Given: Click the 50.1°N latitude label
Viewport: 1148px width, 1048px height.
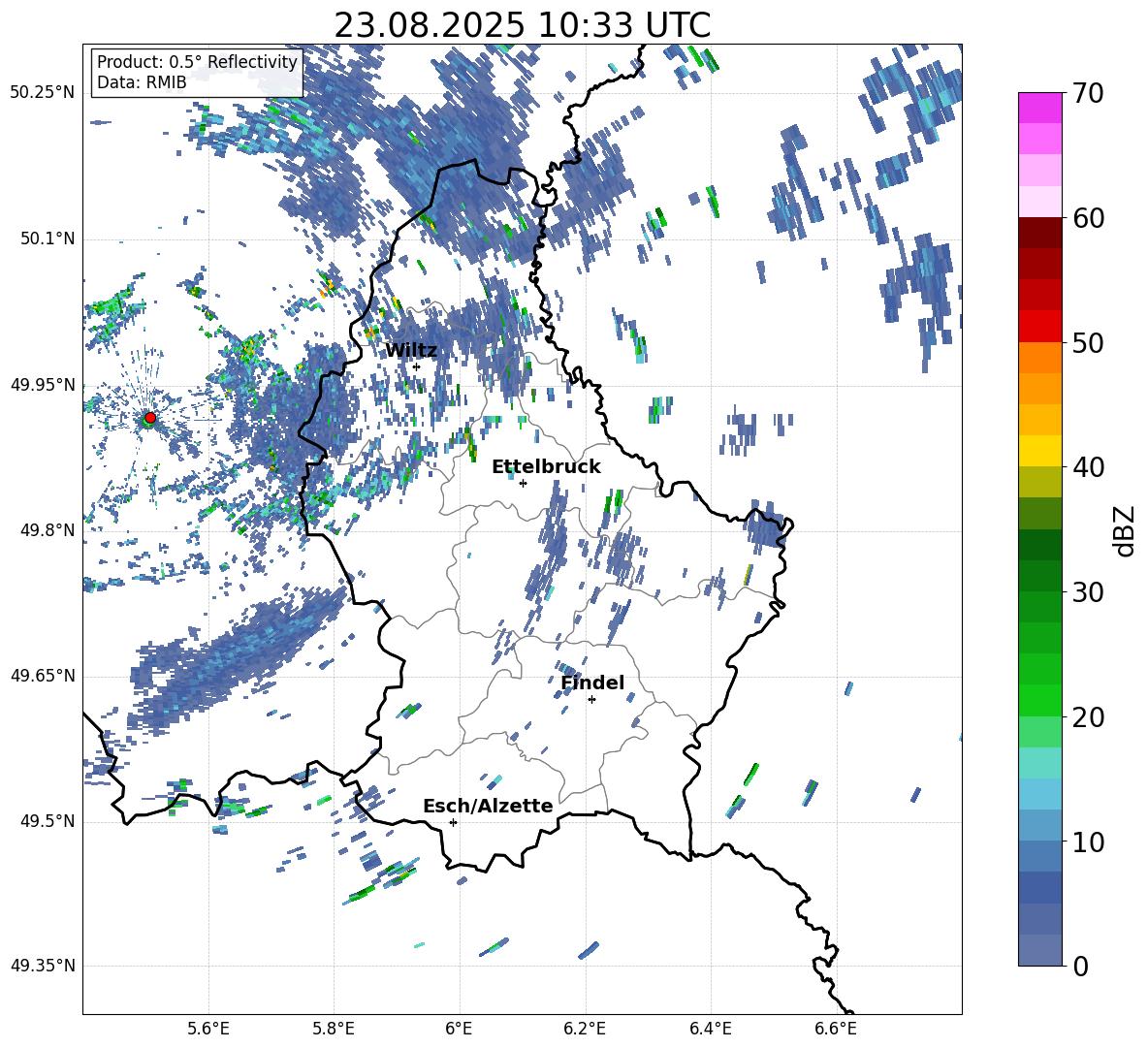Looking at the screenshot, I should [47, 238].
